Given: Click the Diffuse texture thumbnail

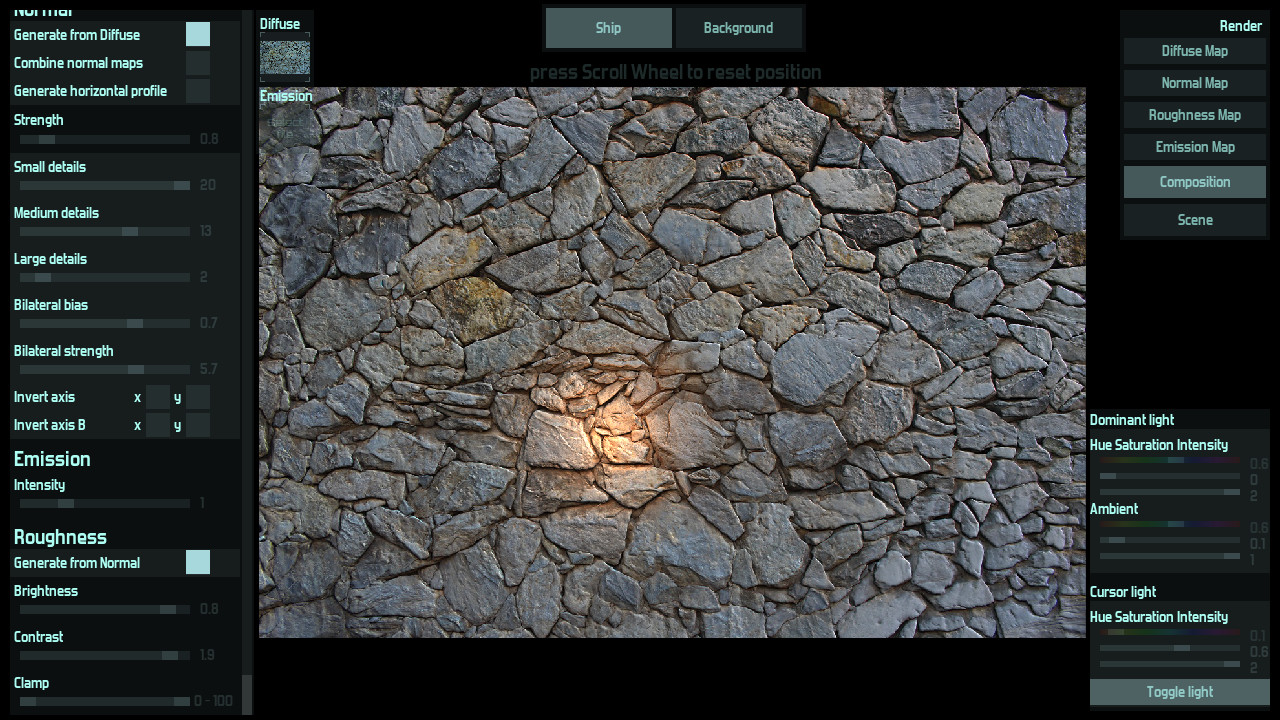Looking at the screenshot, I should click(x=284, y=56).
